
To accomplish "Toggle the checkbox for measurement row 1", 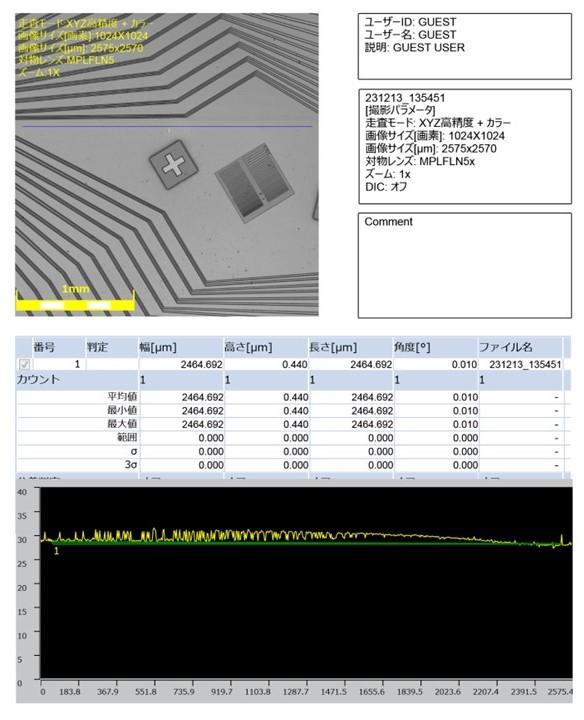I will coord(24,364).
